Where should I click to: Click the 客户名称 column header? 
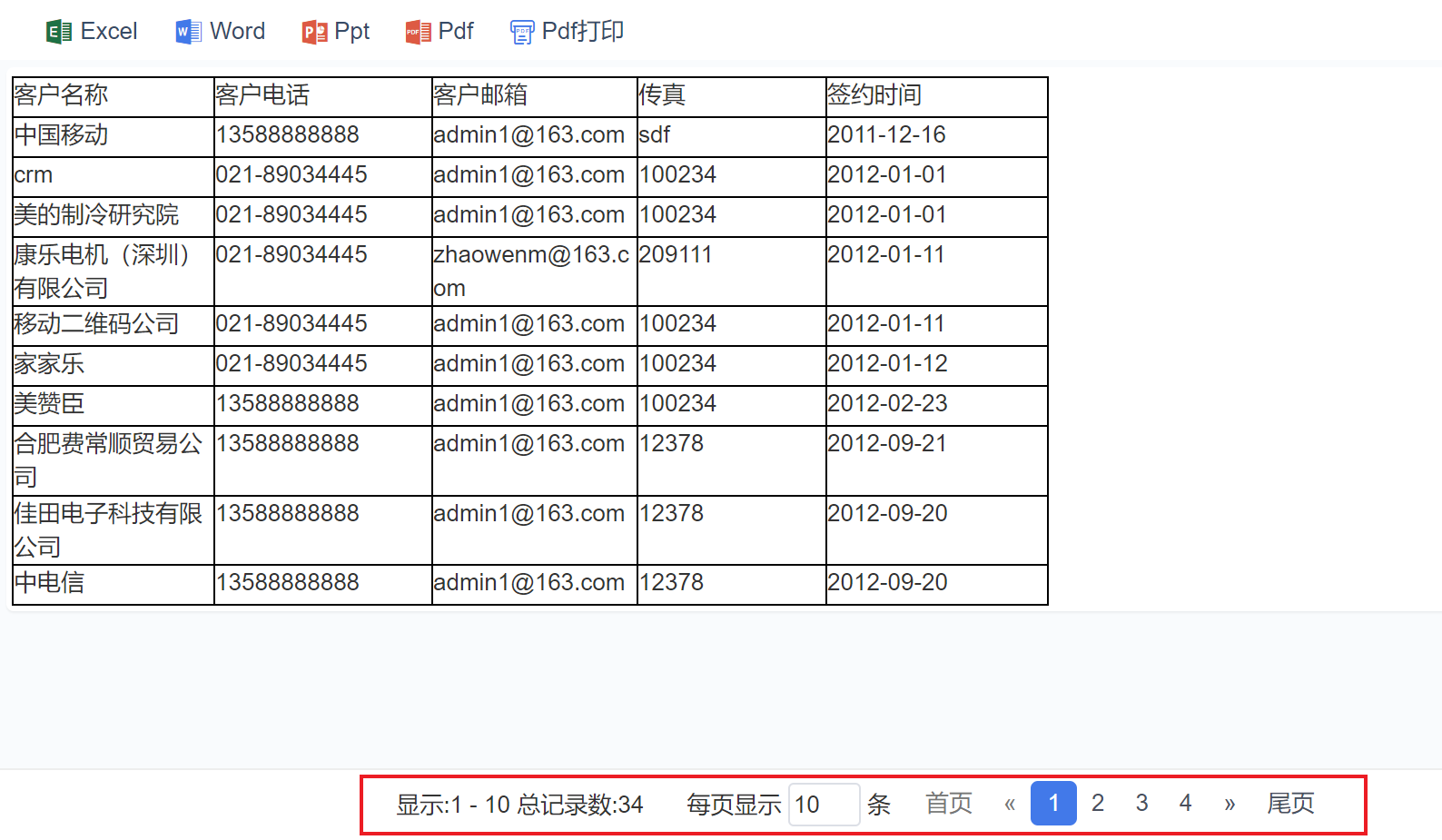coord(114,97)
